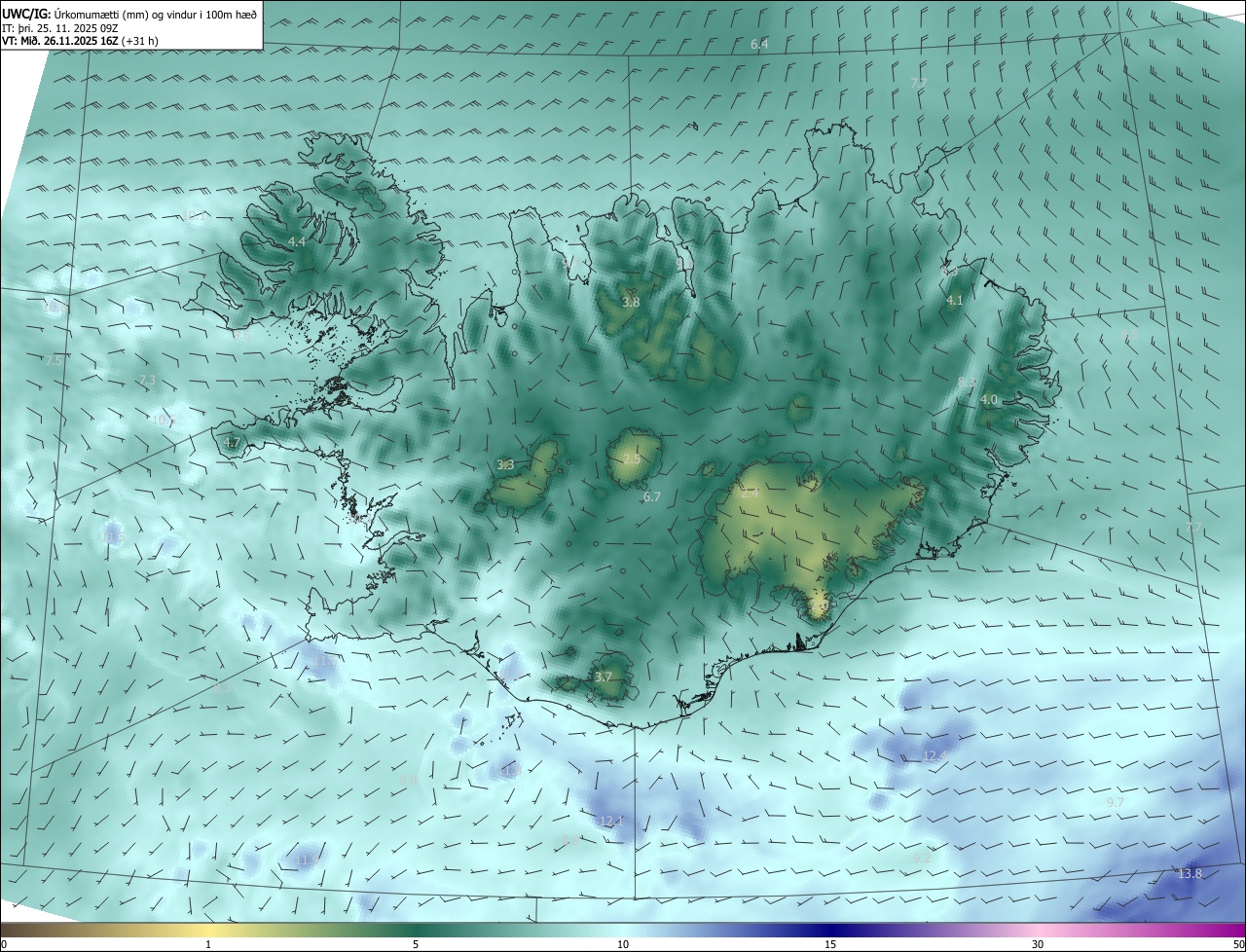The image size is (1246, 952).
Task: Click the 12.1 value label
Action: click(611, 823)
